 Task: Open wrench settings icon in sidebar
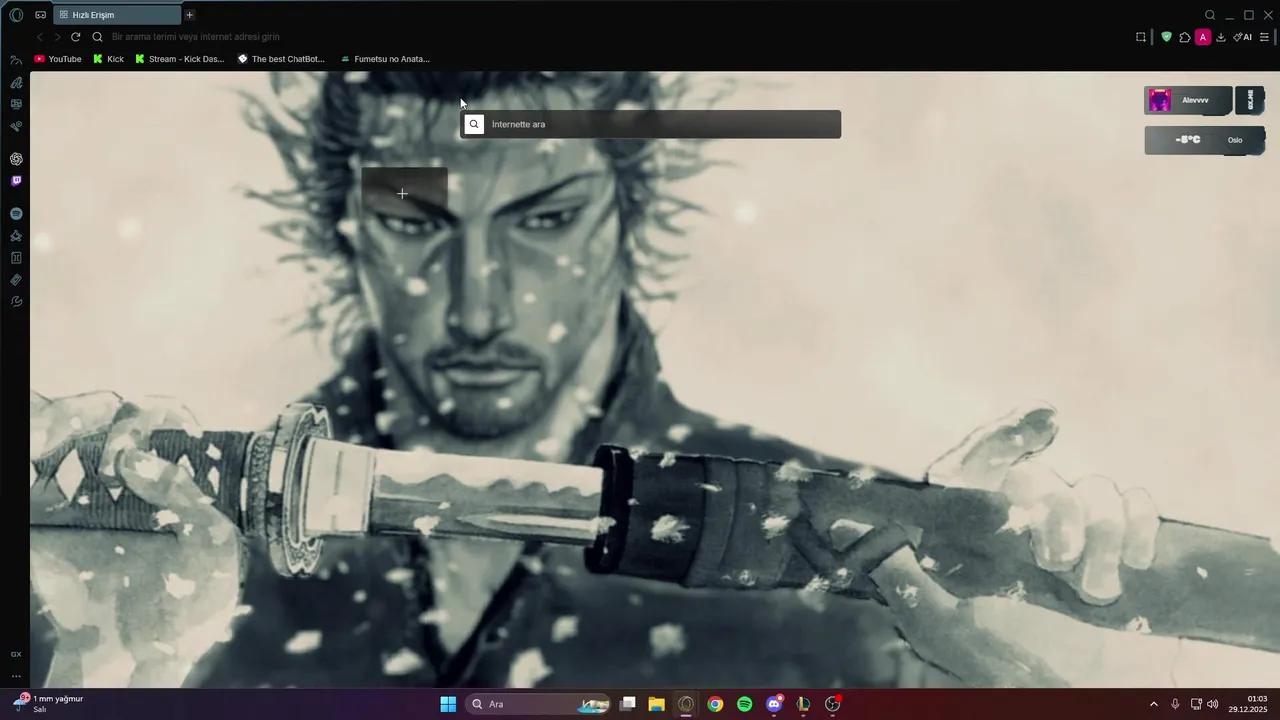pyautogui.click(x=16, y=302)
